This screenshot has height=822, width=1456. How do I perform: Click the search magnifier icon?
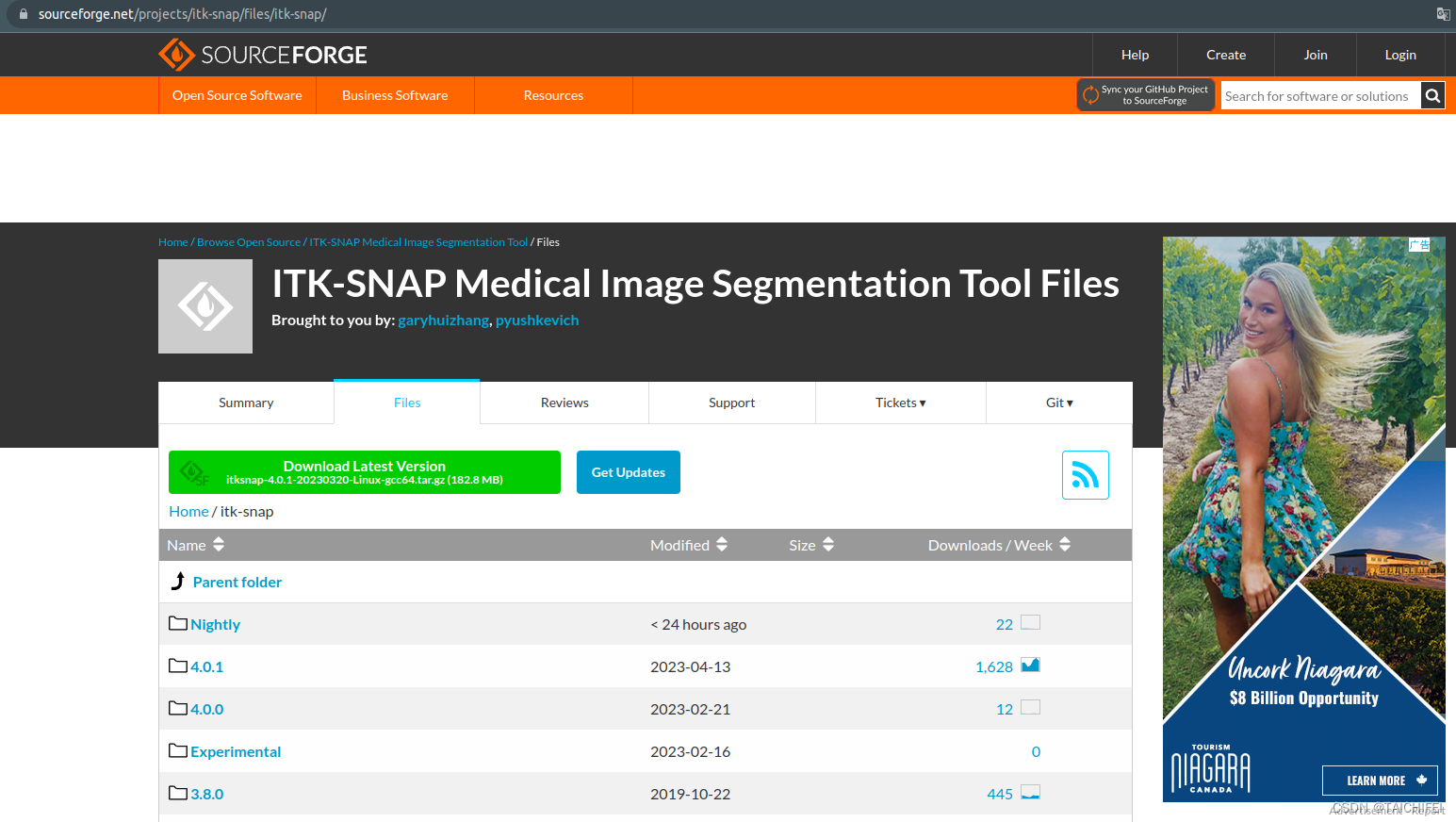pos(1431,95)
